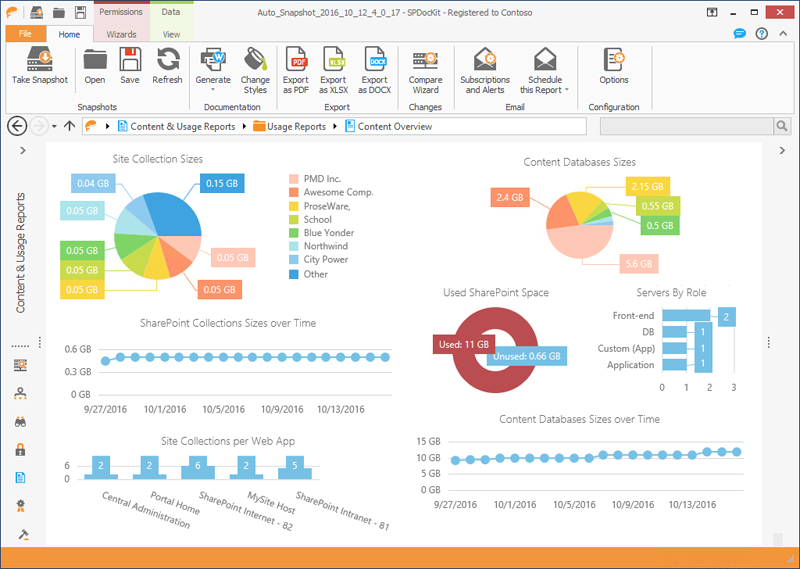Click the forward navigation arrow

click(x=39, y=126)
